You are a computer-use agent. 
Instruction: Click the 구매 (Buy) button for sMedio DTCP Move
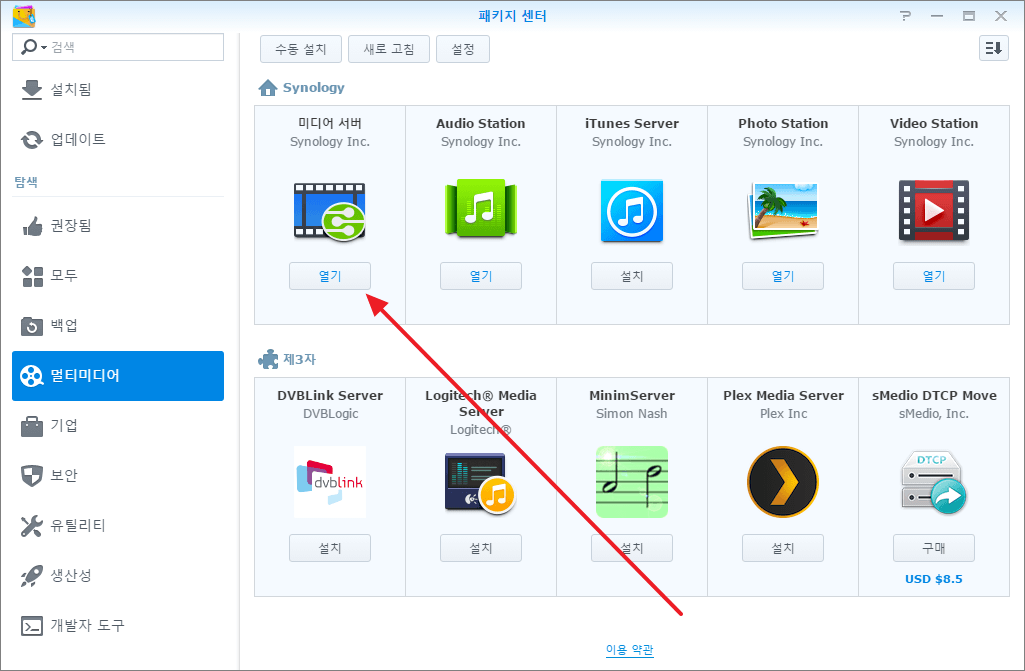933,548
